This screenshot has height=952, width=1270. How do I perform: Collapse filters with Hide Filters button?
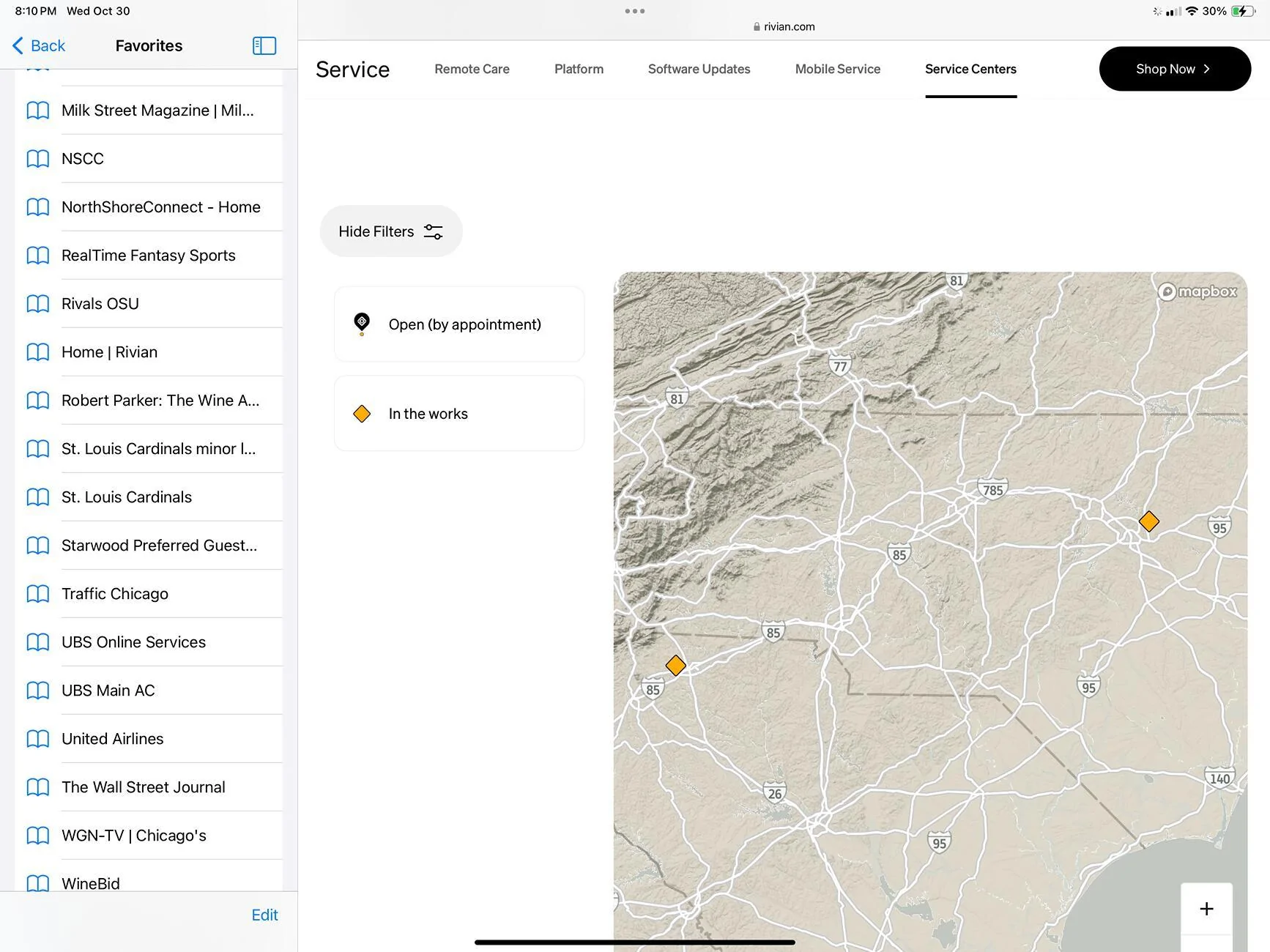[x=391, y=231]
